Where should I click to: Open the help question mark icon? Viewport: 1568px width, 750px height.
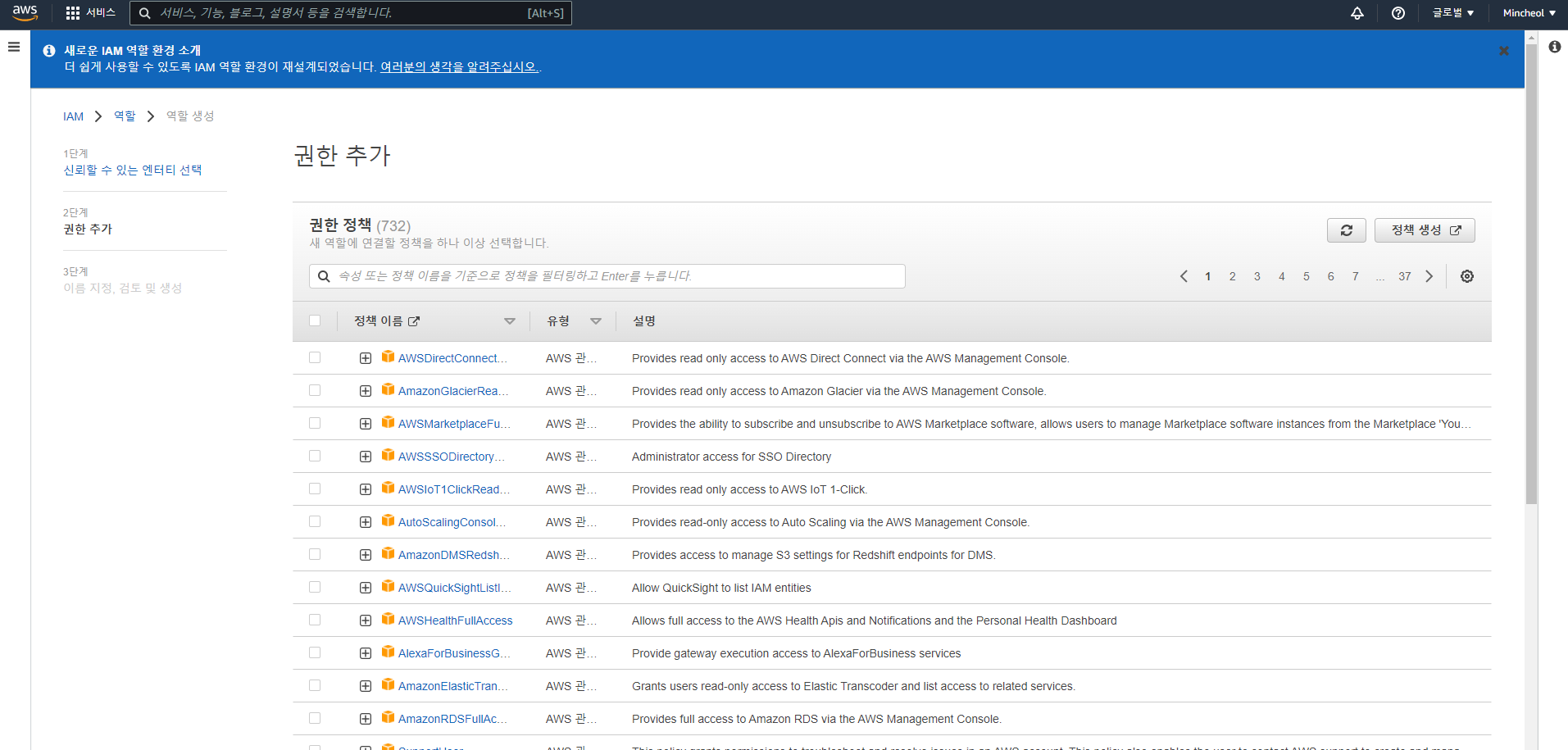click(x=1398, y=13)
